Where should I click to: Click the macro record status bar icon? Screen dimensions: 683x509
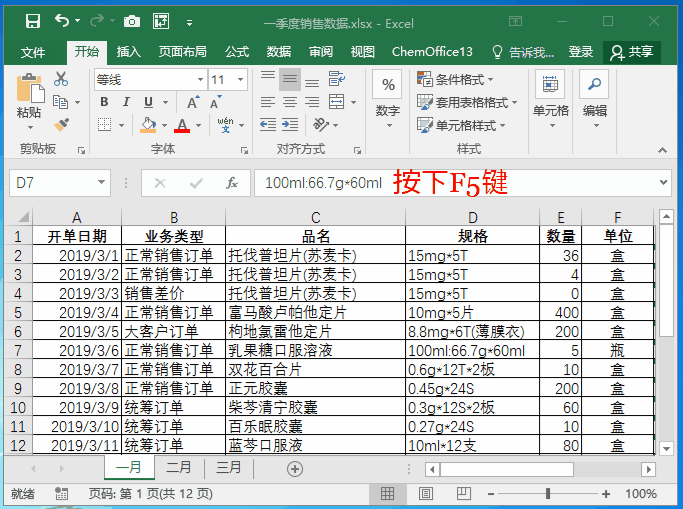[61, 494]
